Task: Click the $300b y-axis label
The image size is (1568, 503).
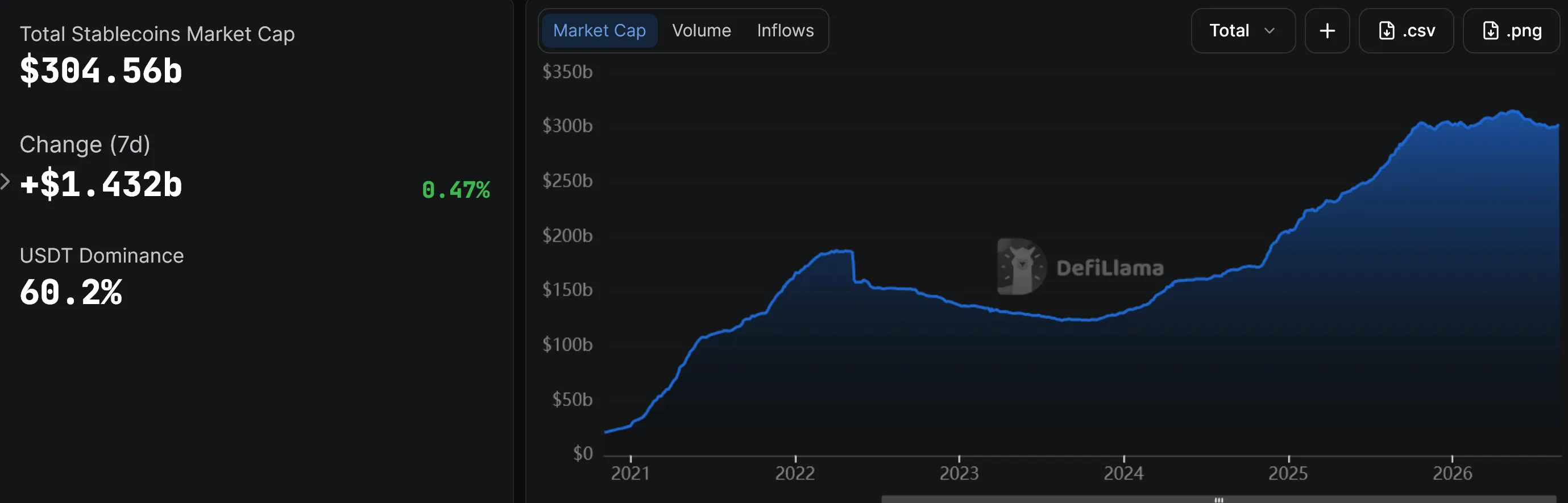Action: (567, 126)
